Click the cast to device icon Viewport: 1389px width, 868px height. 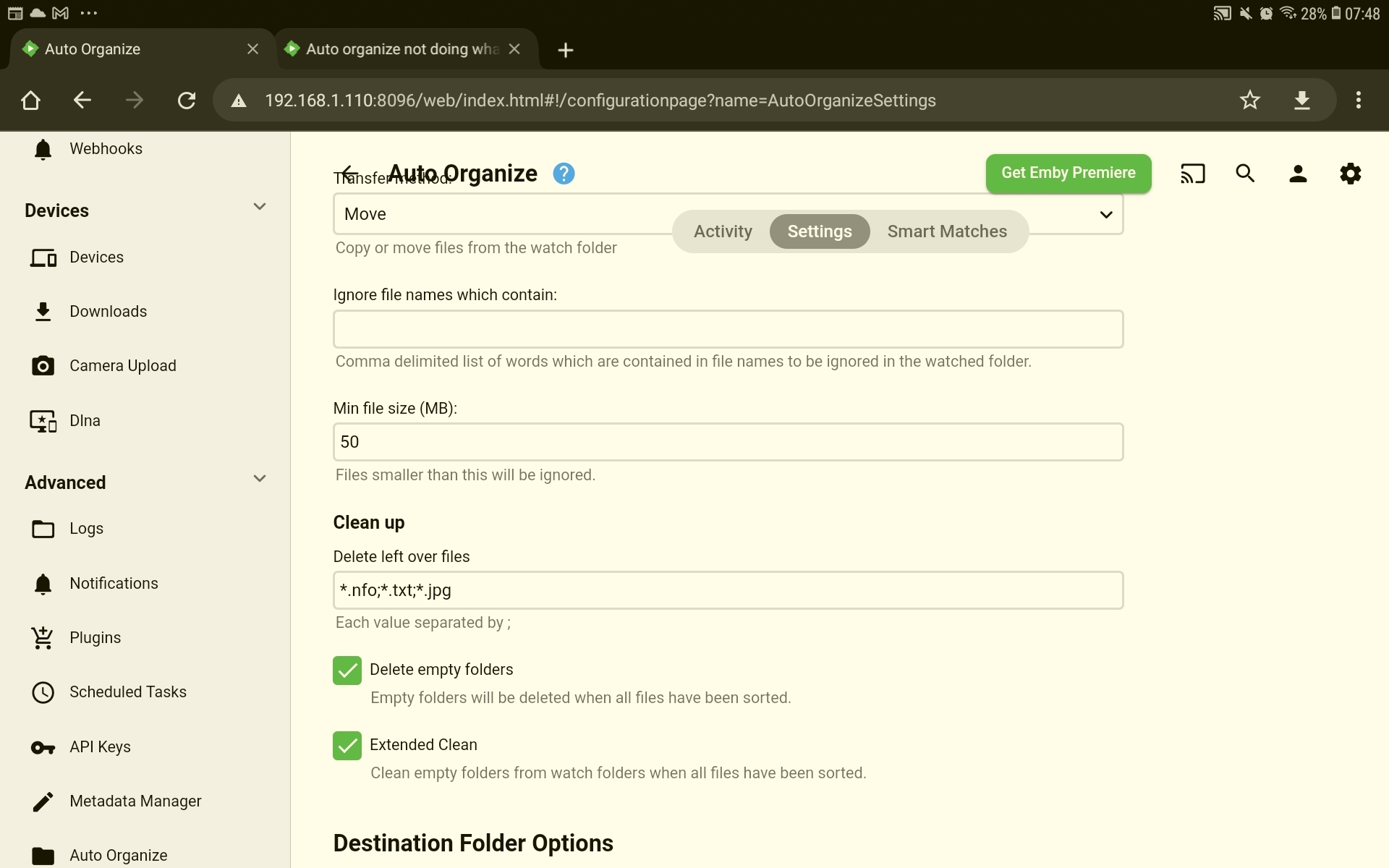click(x=1192, y=174)
